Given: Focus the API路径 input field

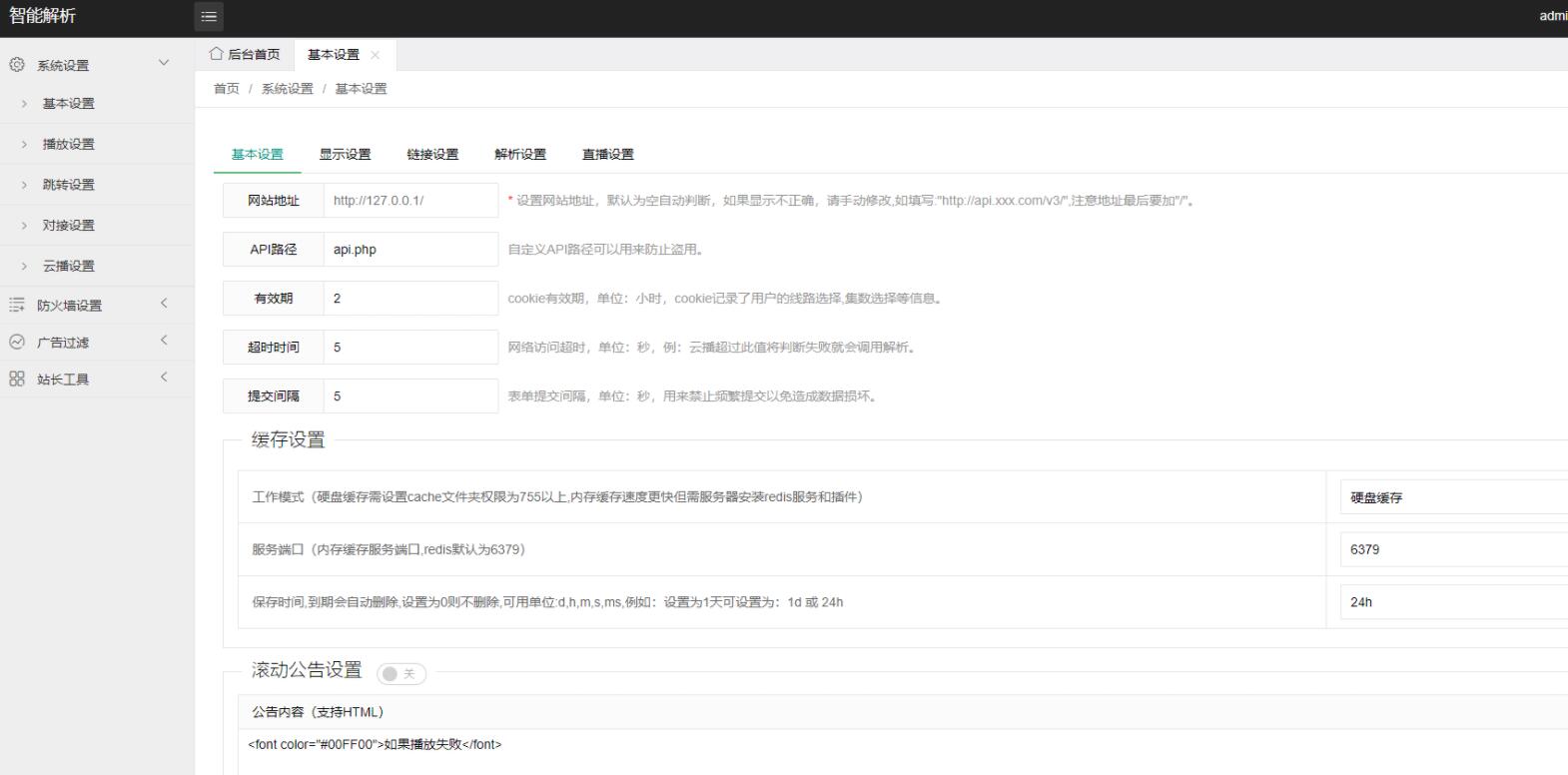Looking at the screenshot, I should pos(410,250).
